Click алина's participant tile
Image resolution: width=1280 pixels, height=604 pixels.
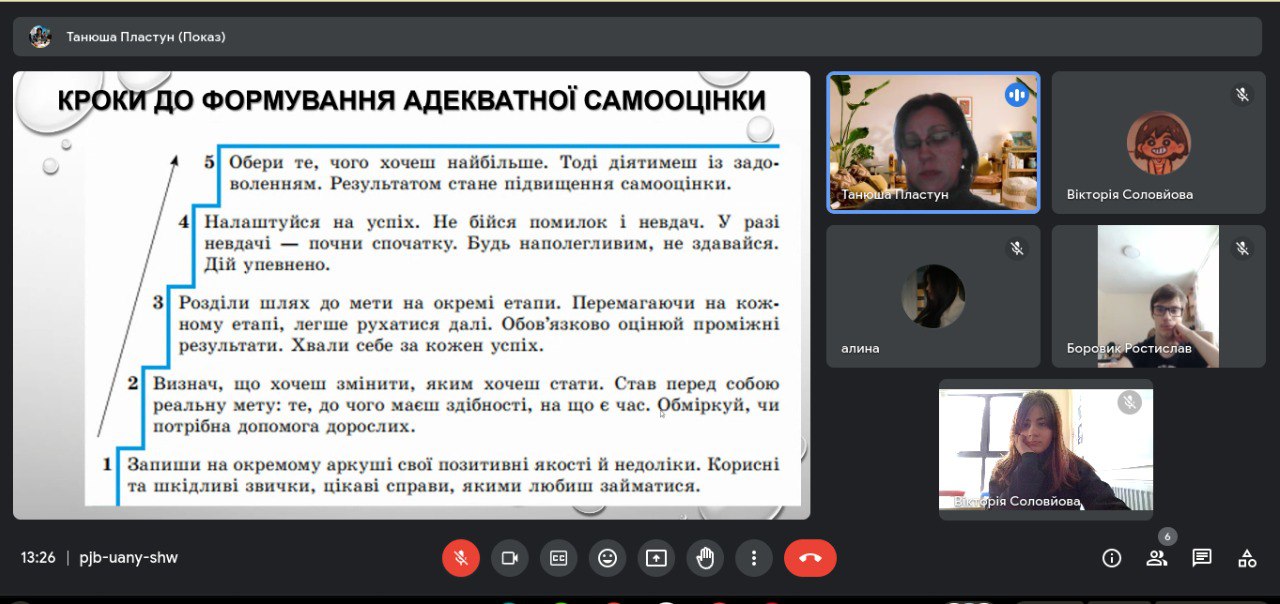click(933, 296)
